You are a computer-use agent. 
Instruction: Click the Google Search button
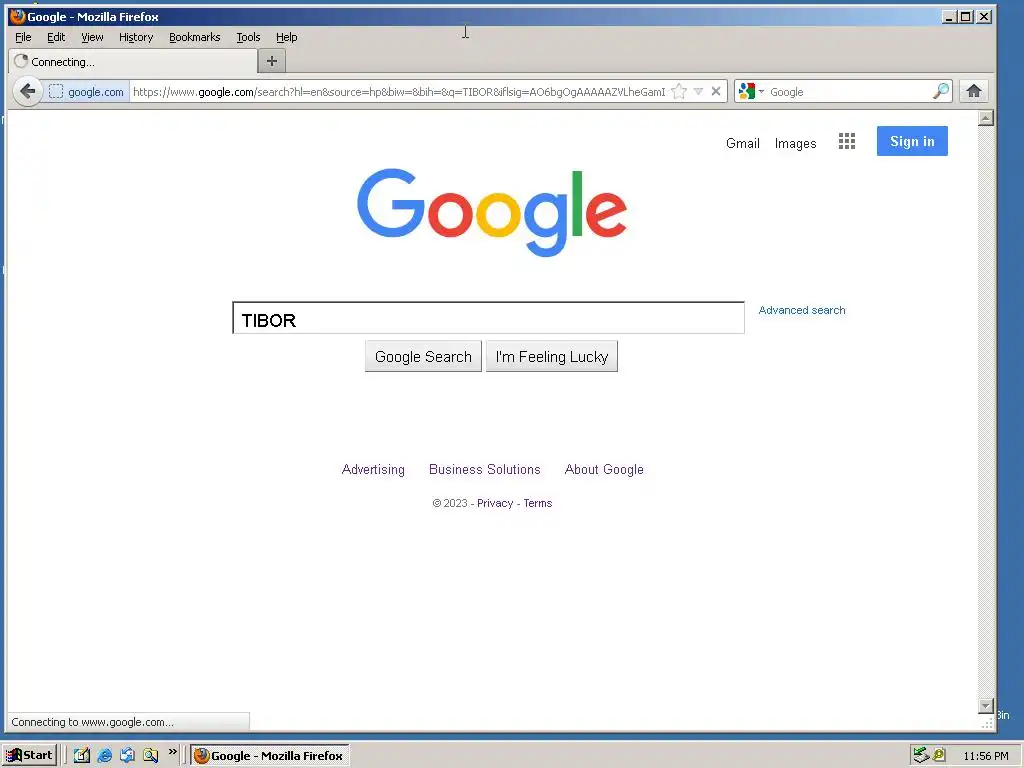(423, 357)
